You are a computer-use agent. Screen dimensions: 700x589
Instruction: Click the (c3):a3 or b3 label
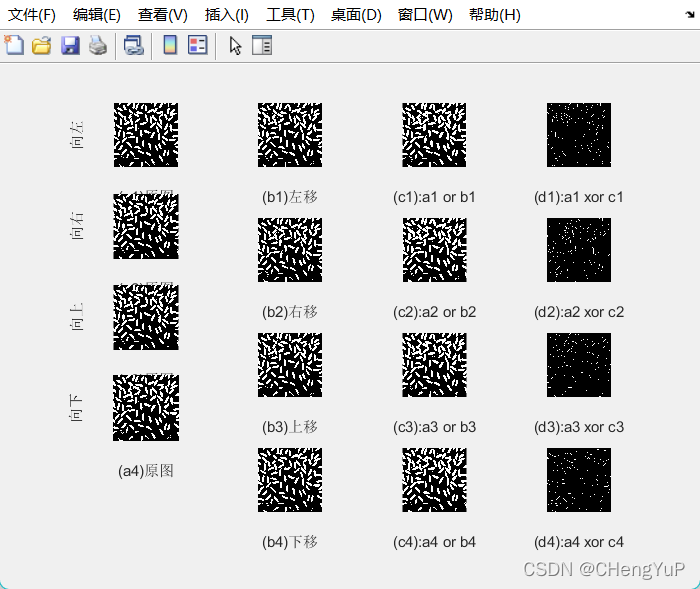[434, 427]
